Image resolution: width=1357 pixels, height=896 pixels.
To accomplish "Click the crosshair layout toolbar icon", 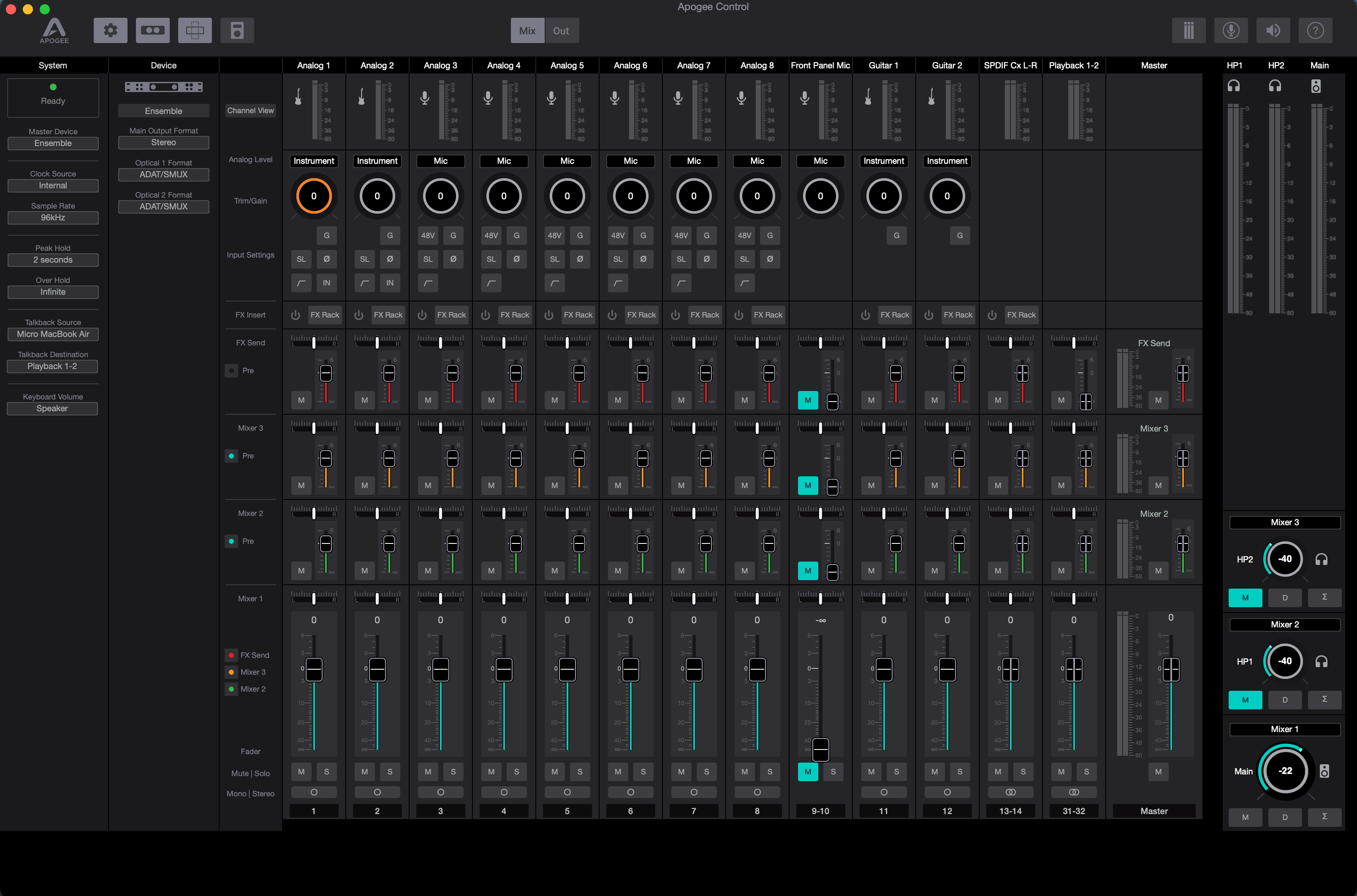I will coord(195,30).
